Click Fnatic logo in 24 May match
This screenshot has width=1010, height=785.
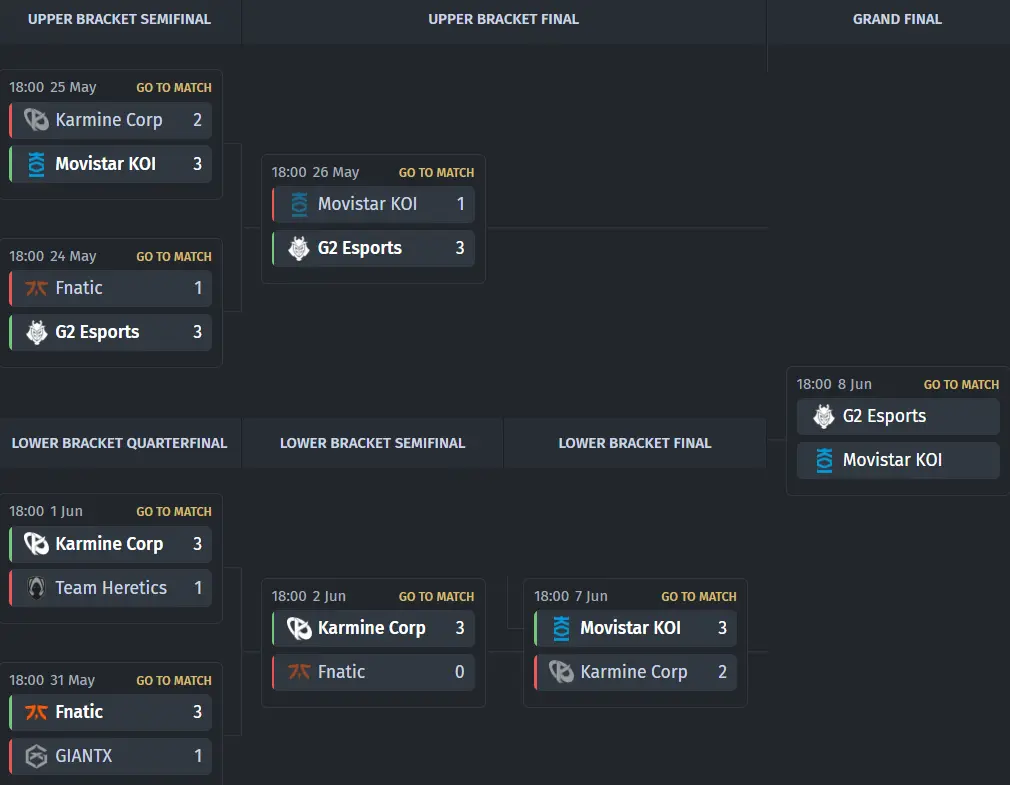click(36, 288)
